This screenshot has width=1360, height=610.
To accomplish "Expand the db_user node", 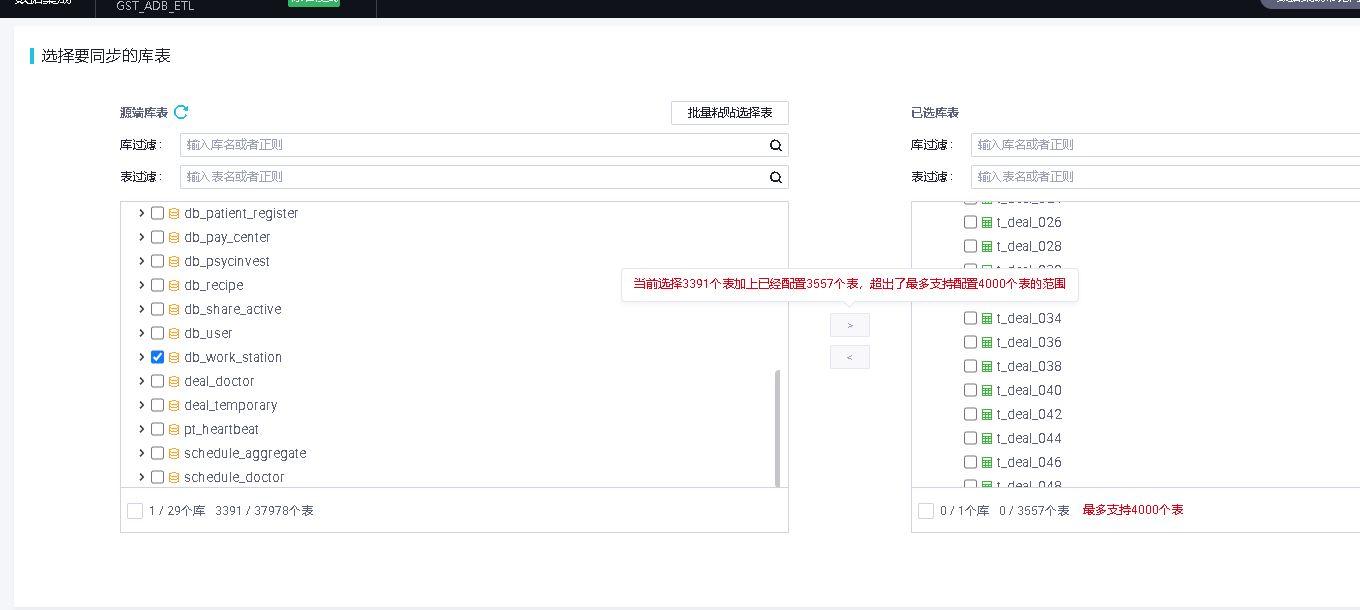I will coord(141,333).
